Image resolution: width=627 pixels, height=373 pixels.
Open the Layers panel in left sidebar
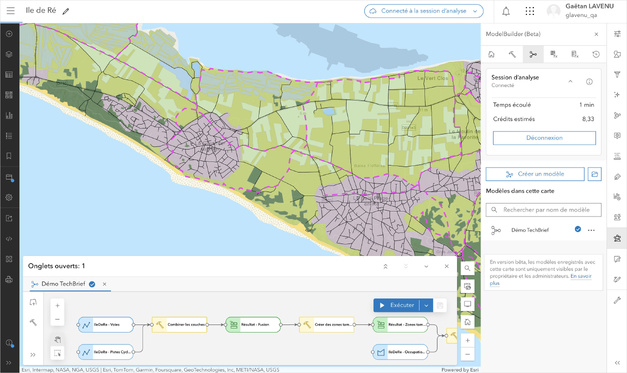pyautogui.click(x=9, y=54)
